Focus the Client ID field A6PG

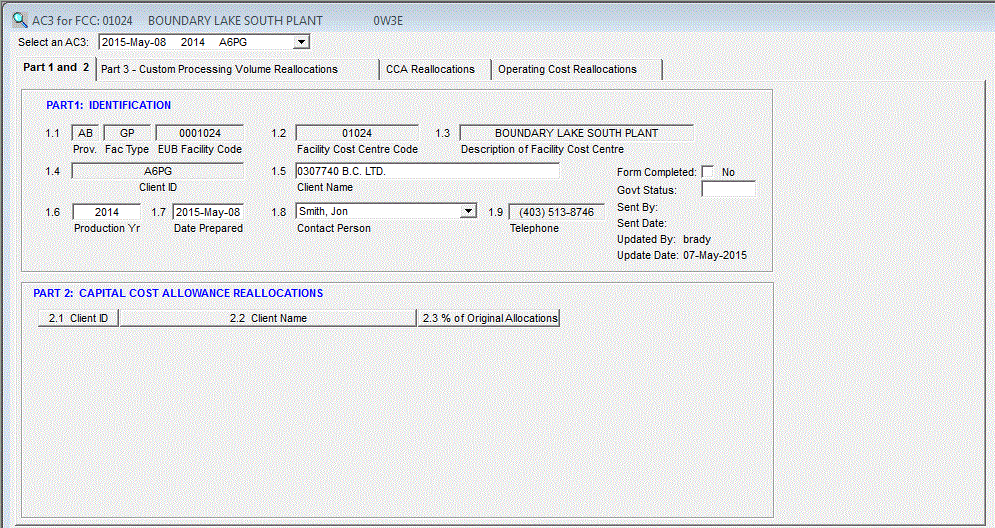click(x=158, y=171)
